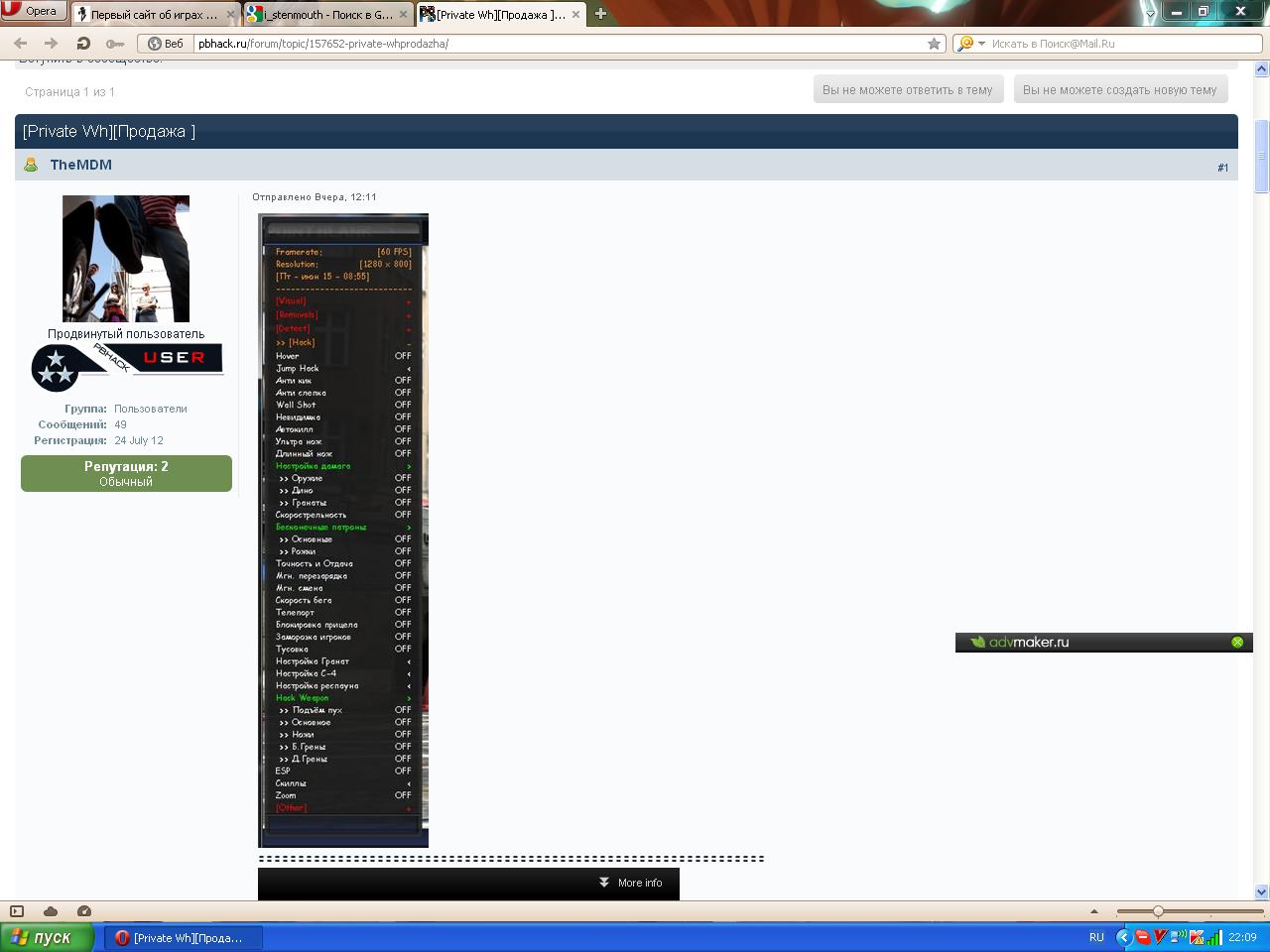Open the closed tabs dropdown arrow
This screenshot has height=952, width=1270.
(x=1150, y=14)
